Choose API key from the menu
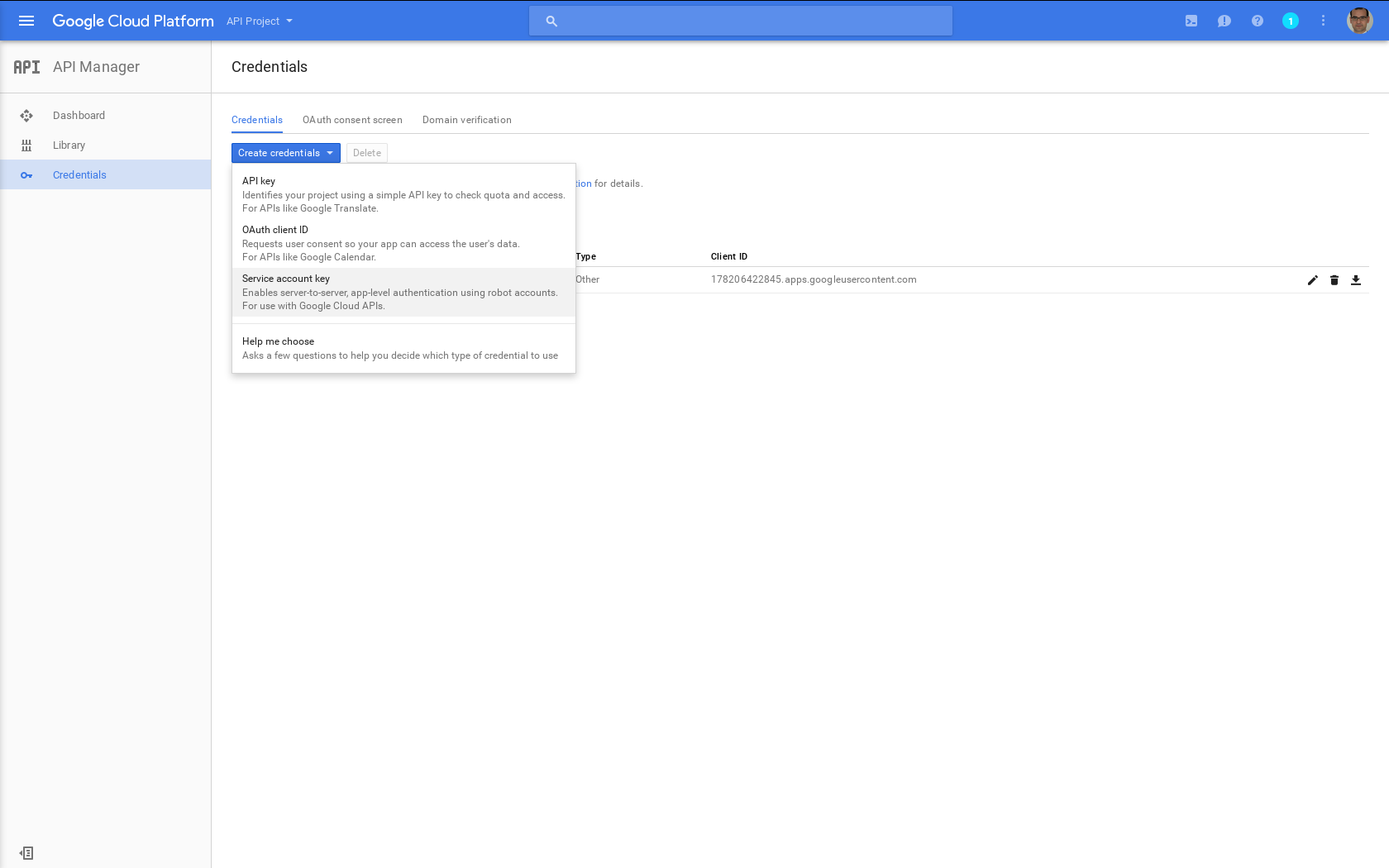The height and width of the screenshot is (868, 1389). 403,194
